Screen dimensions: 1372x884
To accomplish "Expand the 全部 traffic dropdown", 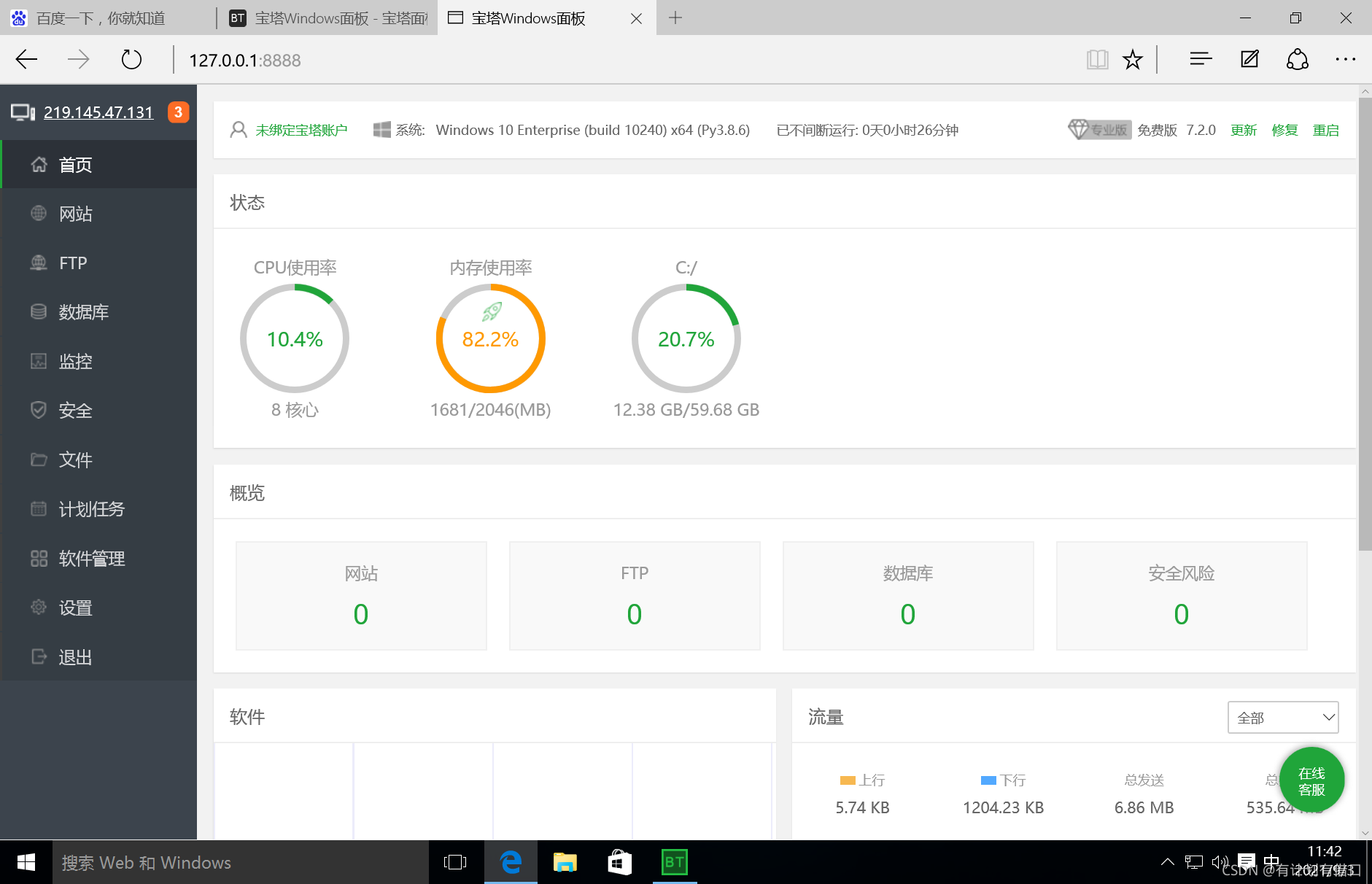I will (x=1283, y=718).
